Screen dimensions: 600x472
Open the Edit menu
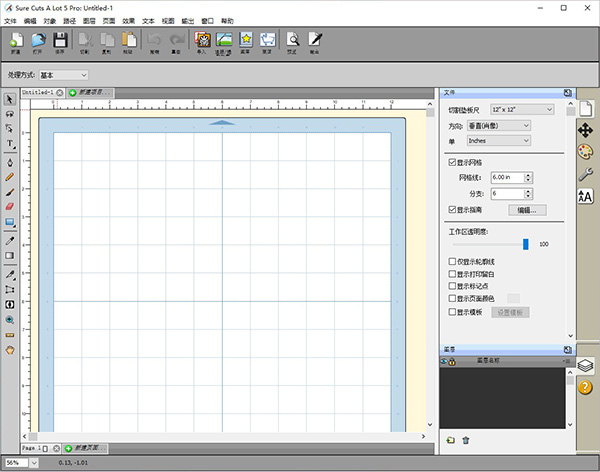pos(30,21)
